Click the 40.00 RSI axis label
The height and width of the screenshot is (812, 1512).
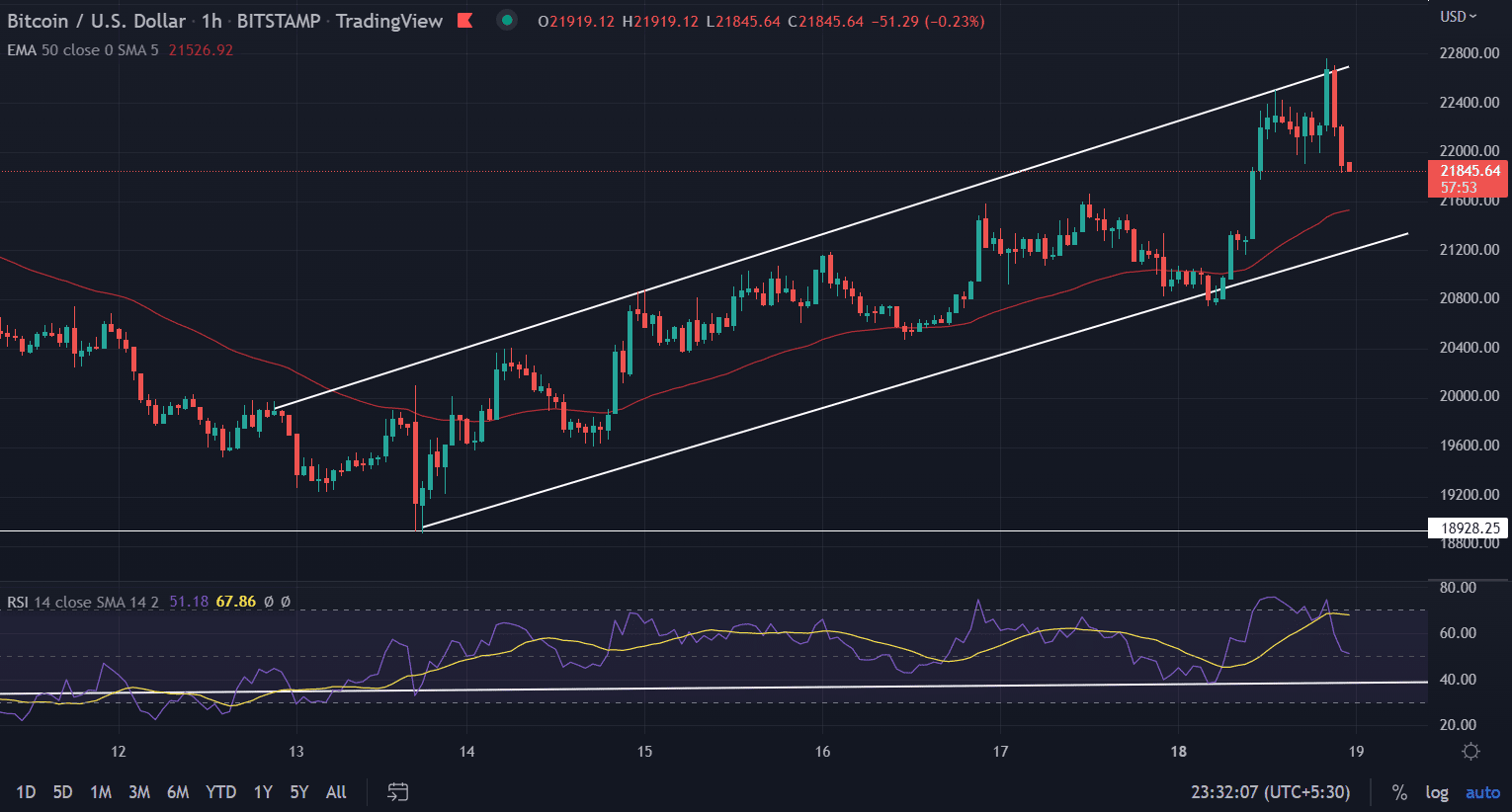(x=1459, y=680)
